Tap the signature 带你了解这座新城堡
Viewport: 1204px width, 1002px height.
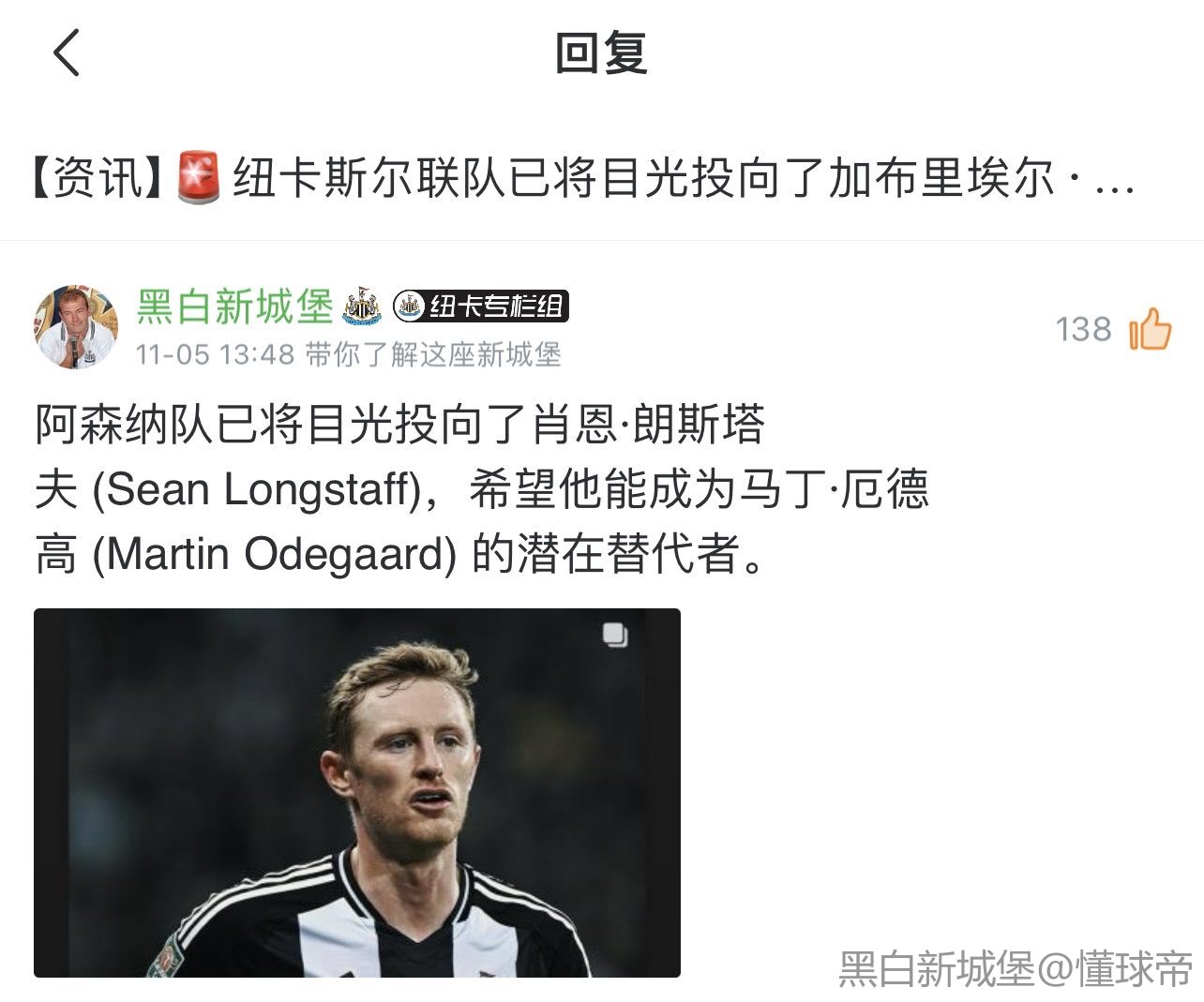pos(433,354)
